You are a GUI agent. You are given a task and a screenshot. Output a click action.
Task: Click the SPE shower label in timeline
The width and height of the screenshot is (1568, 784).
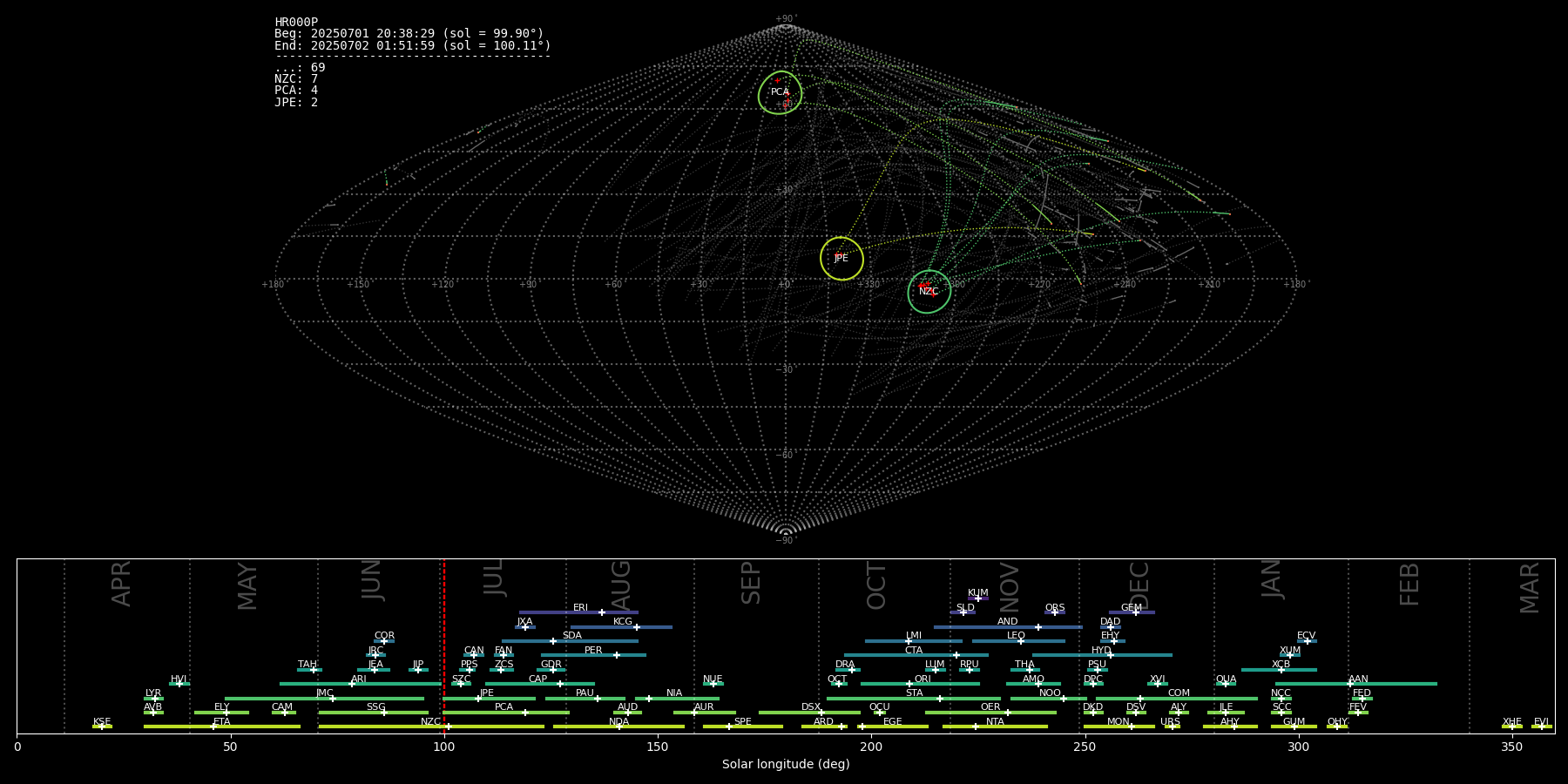(743, 722)
